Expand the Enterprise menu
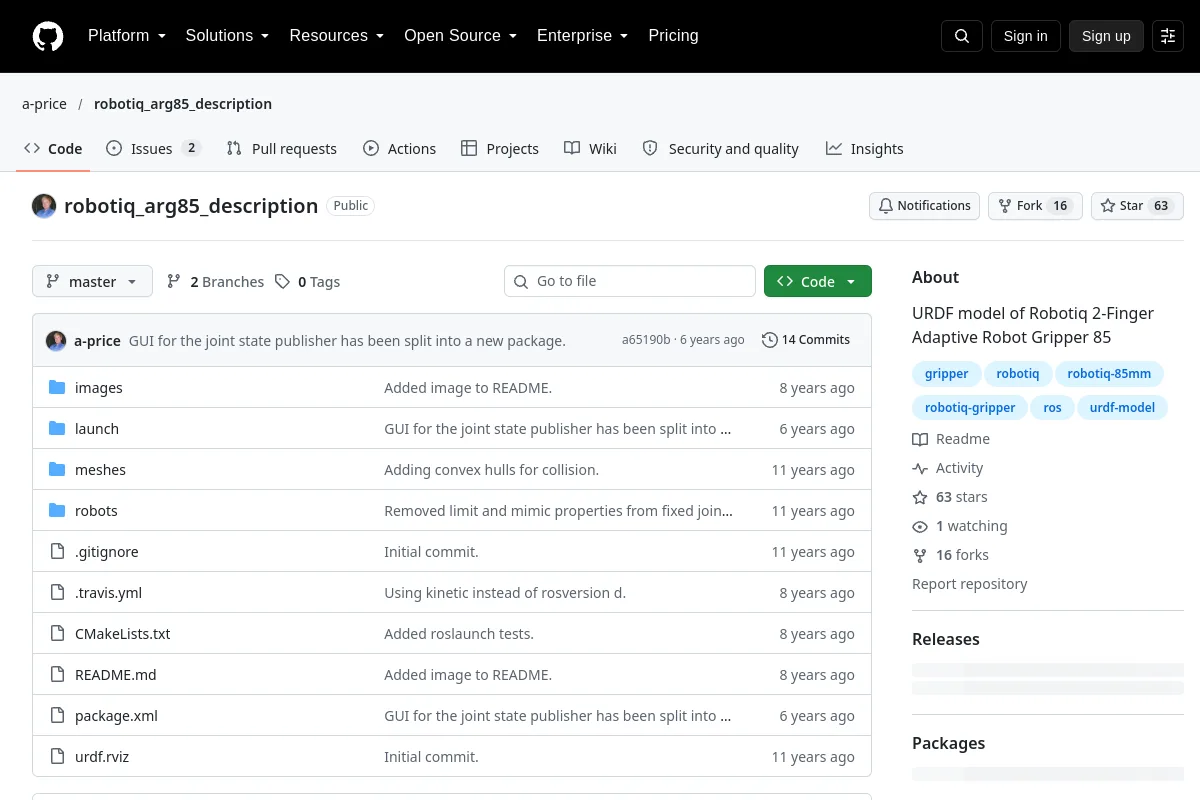 click(583, 36)
